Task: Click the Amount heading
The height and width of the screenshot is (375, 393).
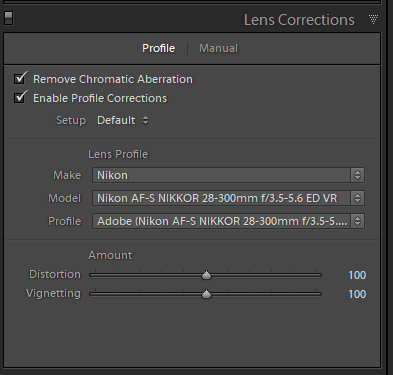Action: click(110, 255)
